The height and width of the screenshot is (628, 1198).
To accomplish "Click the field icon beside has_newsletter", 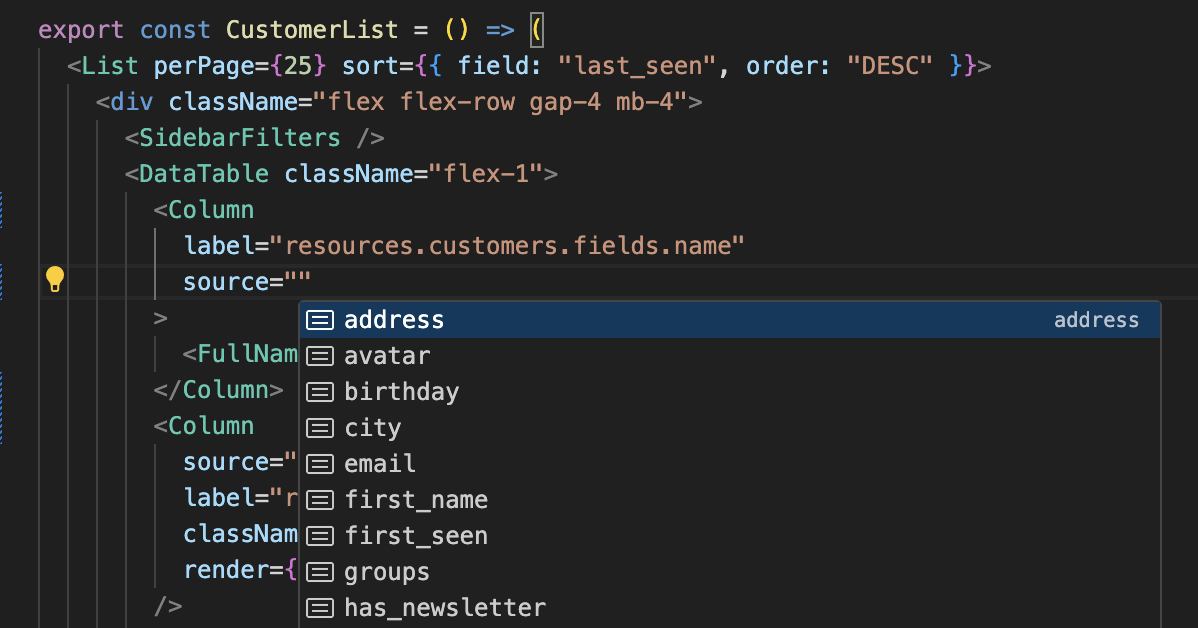I will [x=320, y=607].
